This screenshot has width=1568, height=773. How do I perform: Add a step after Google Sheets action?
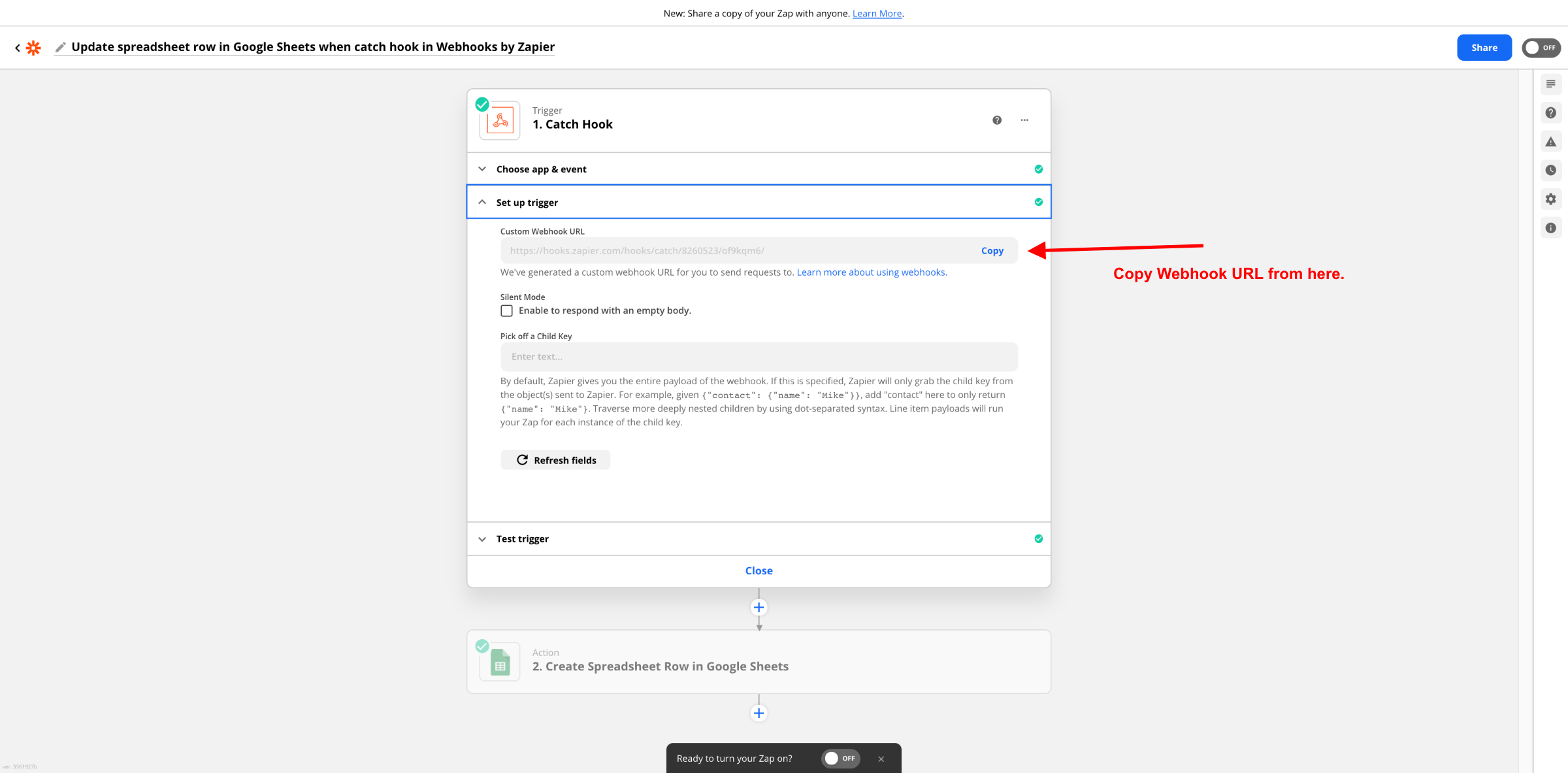click(759, 714)
